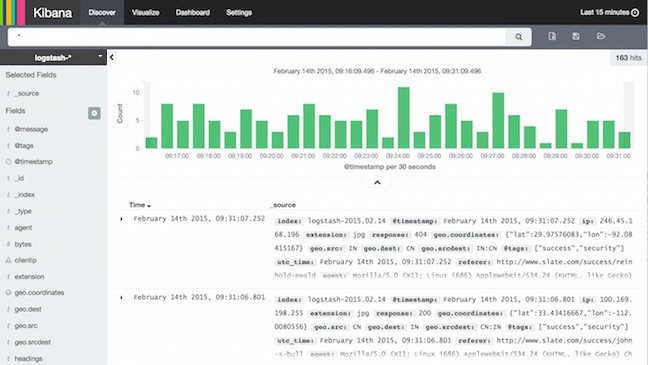
Task: Select the @message field
Action: (31, 129)
